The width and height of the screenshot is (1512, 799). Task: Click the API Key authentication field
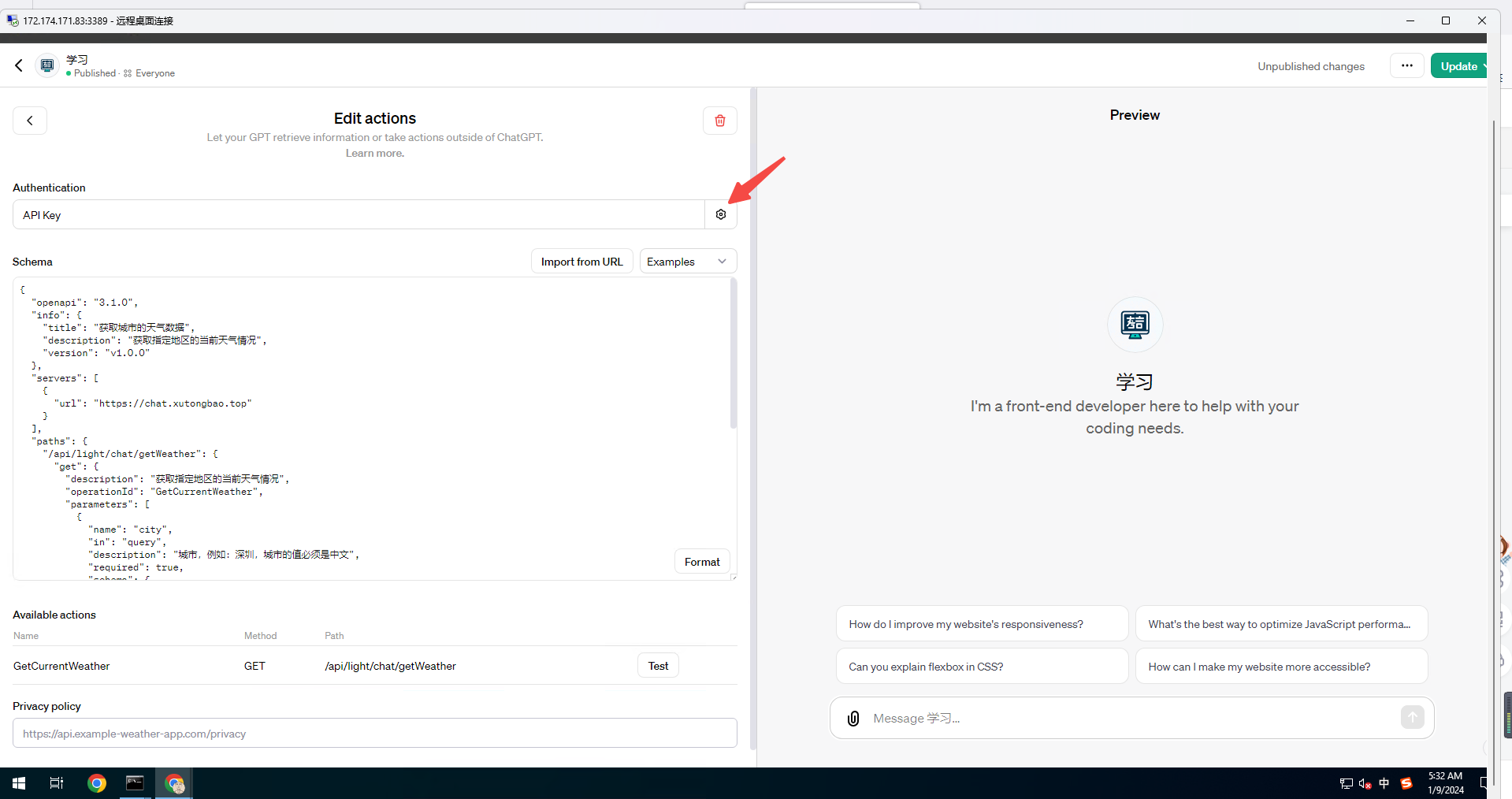click(x=358, y=215)
